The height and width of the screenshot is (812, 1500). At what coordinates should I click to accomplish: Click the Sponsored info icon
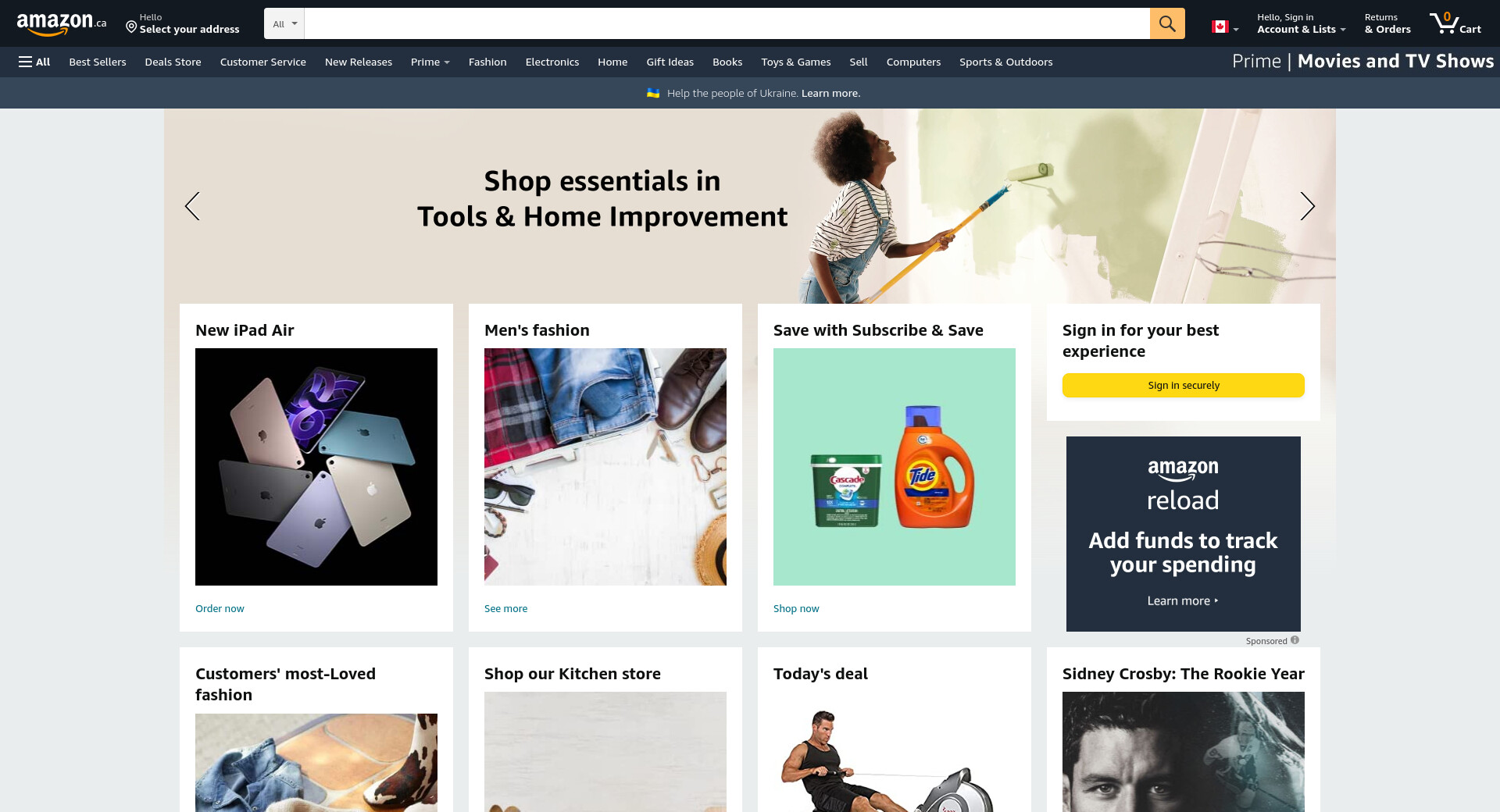tap(1295, 640)
